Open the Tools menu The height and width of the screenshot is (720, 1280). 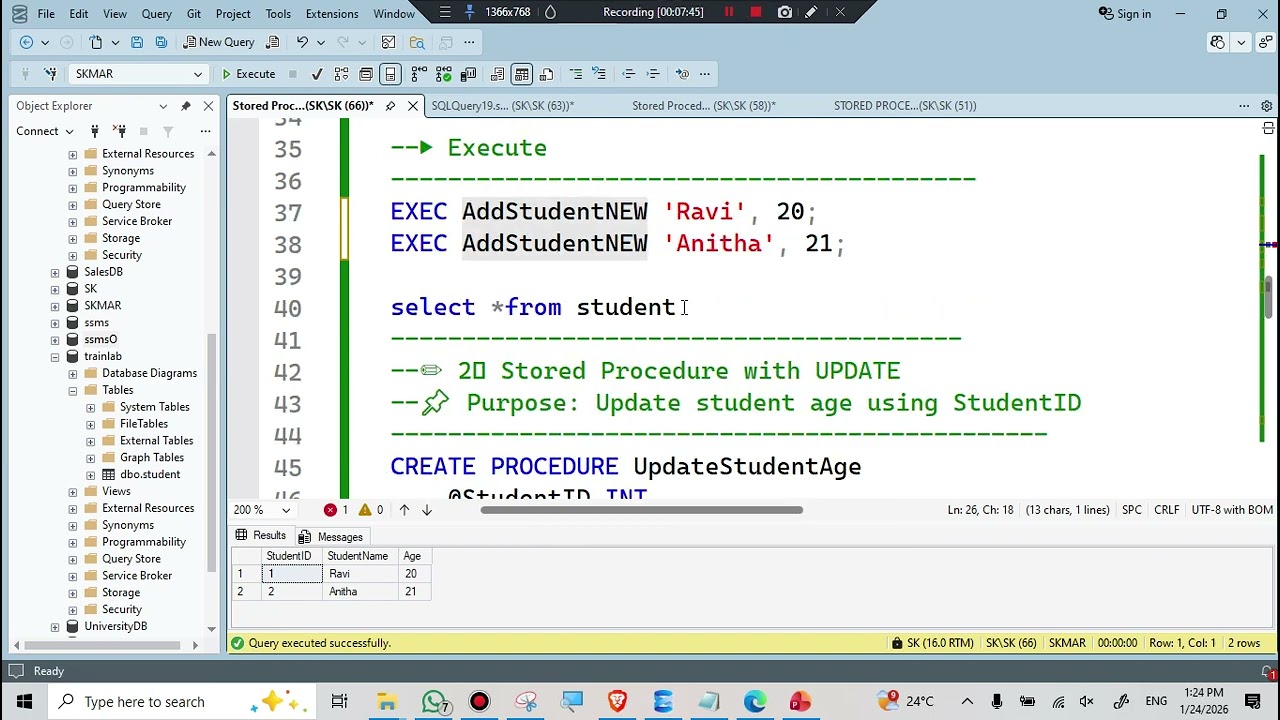278,14
